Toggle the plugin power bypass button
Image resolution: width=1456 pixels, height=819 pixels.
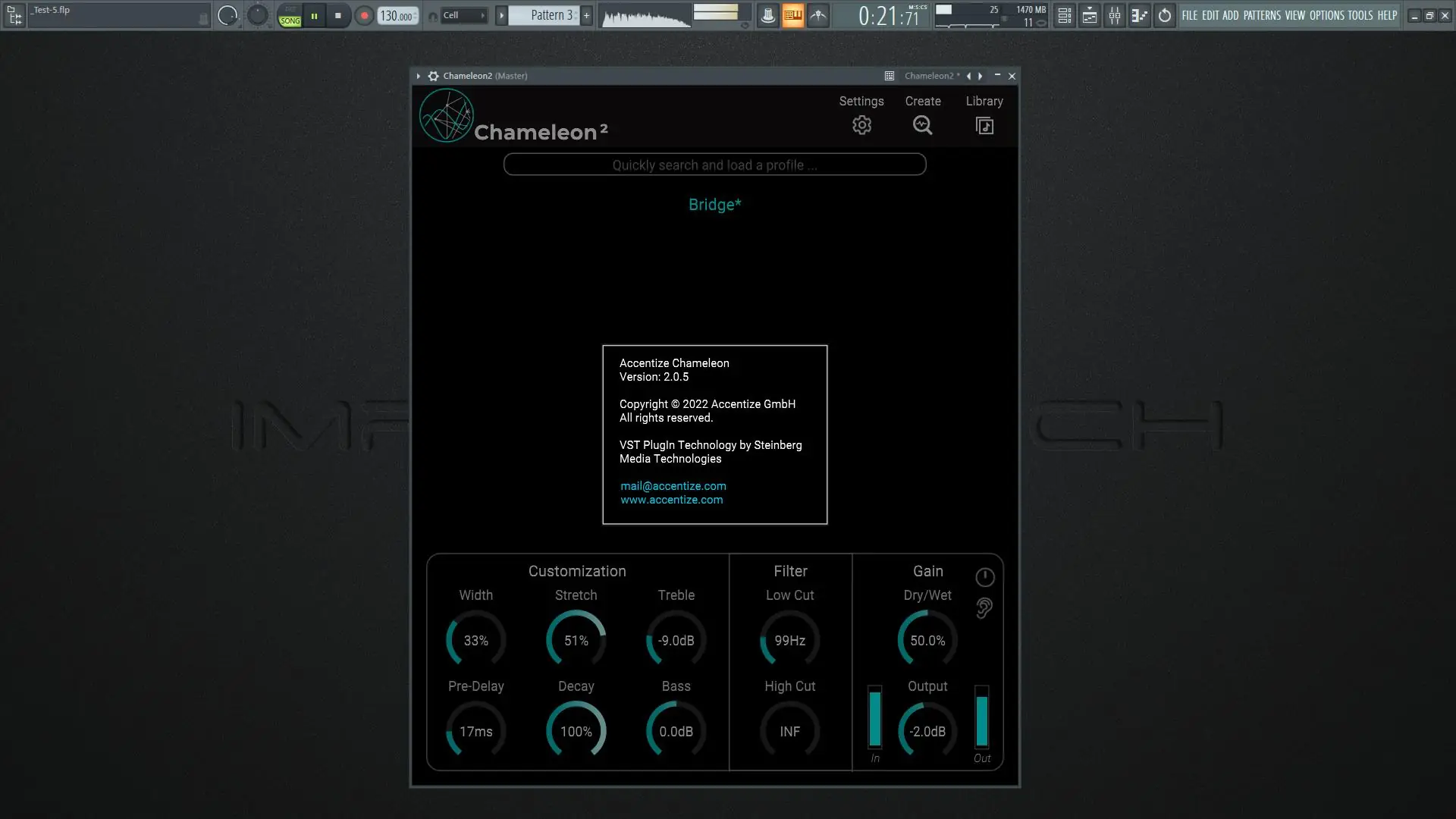pyautogui.click(x=984, y=578)
